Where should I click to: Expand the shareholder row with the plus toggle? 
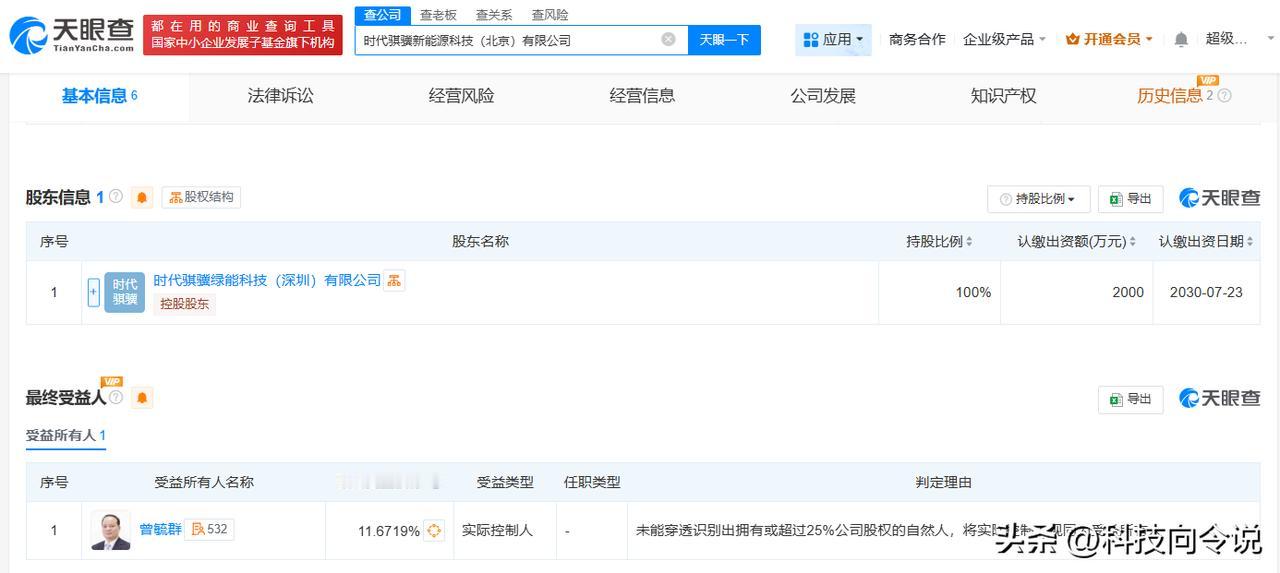(x=93, y=292)
